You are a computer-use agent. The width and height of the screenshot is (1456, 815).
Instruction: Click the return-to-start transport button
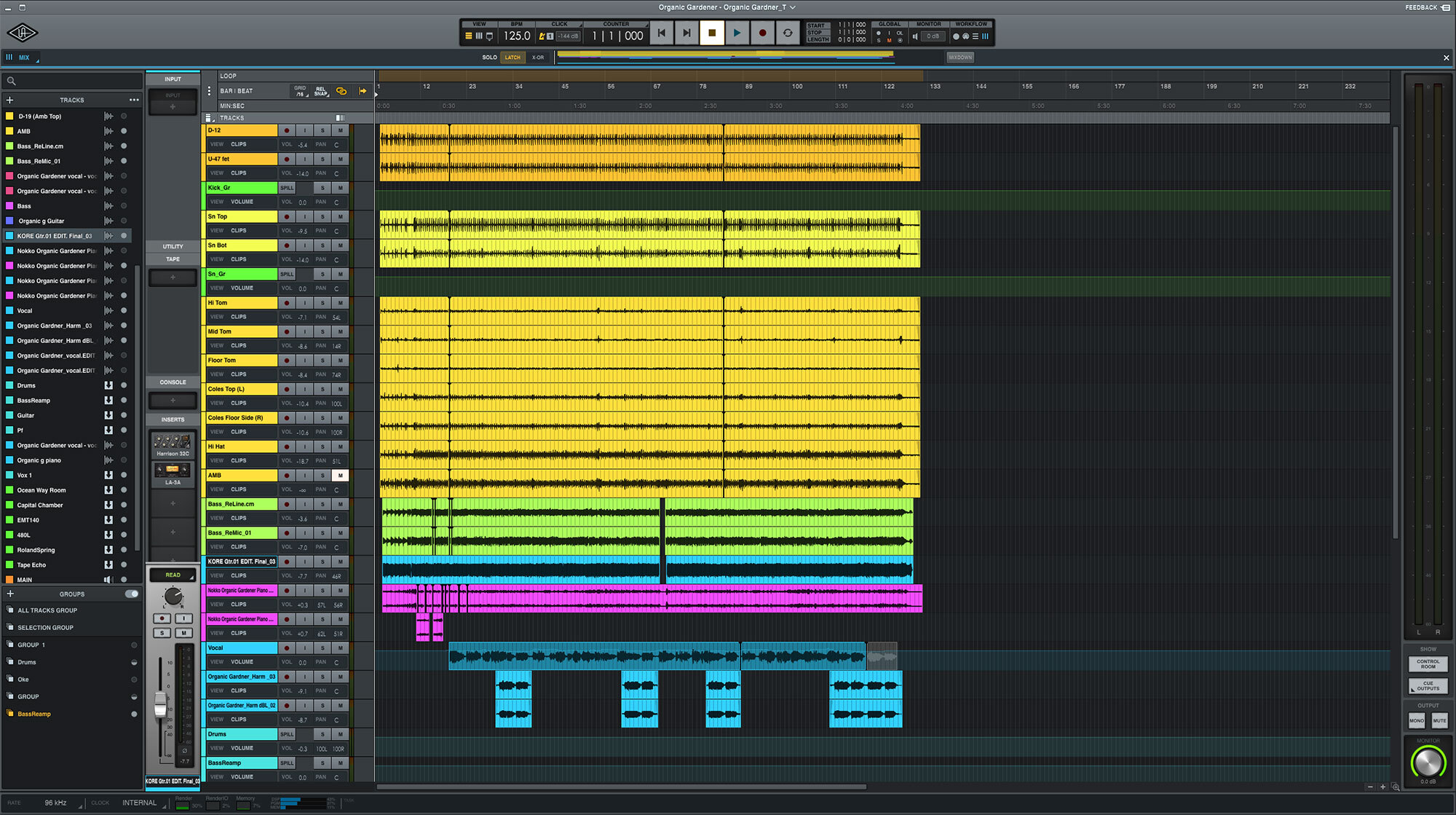(661, 33)
